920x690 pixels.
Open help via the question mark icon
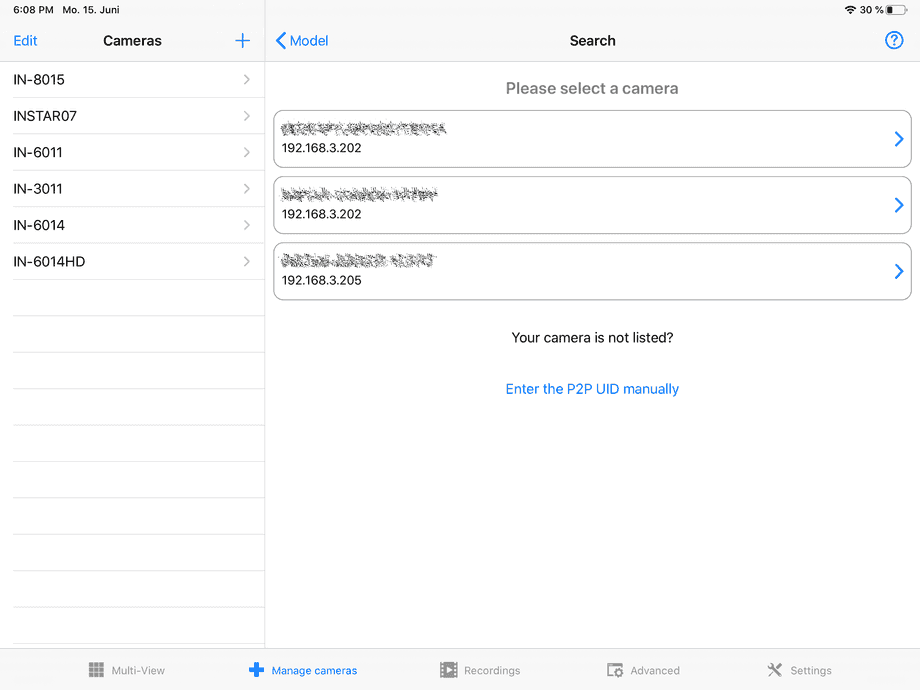click(x=894, y=40)
